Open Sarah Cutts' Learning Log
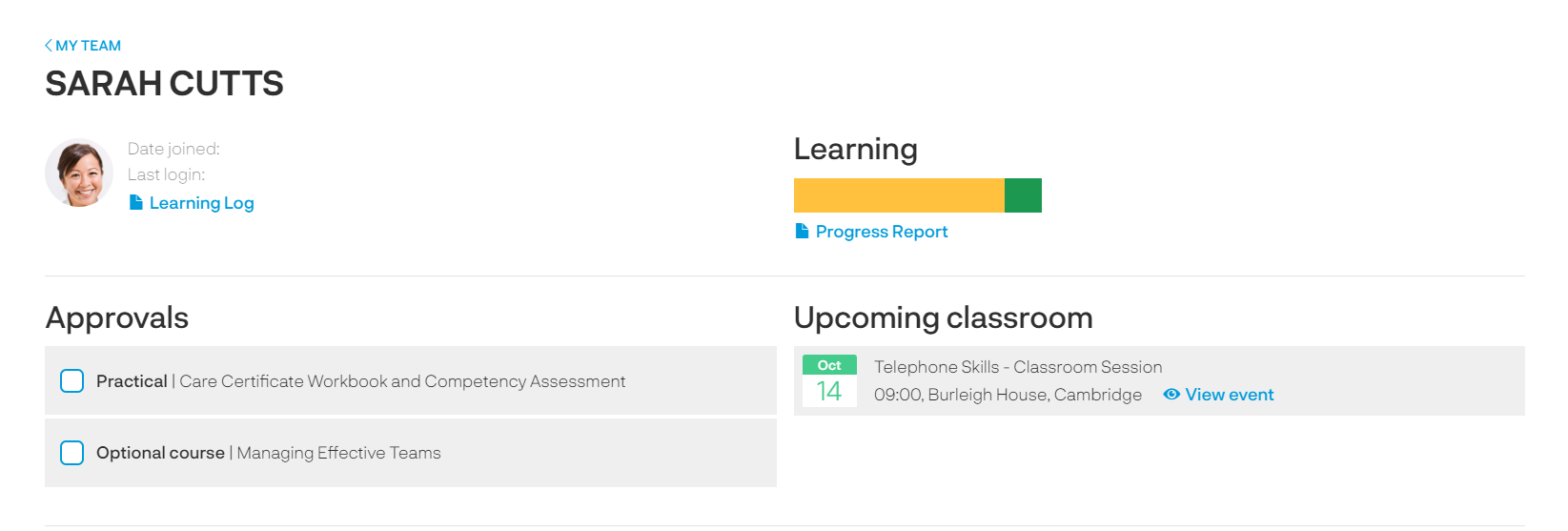The height and width of the screenshot is (531, 1568). (201, 202)
